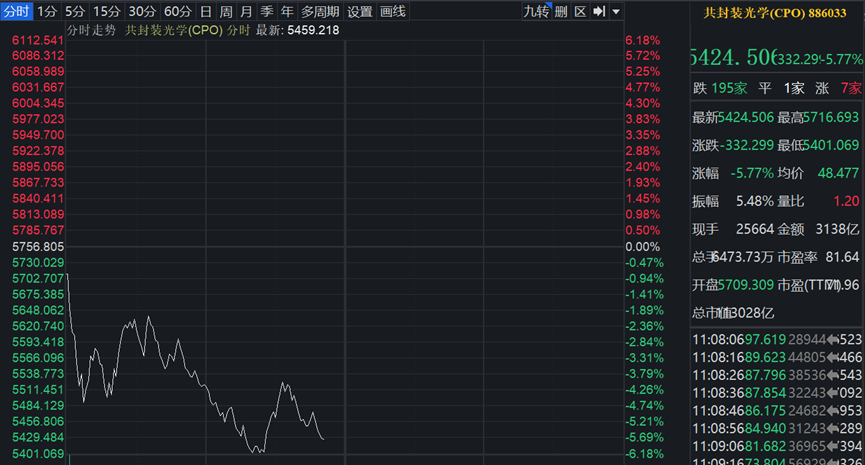Viewport: 865px width, 465px height.
Task: Switch to the 30分 period tab
Action: click(x=142, y=11)
